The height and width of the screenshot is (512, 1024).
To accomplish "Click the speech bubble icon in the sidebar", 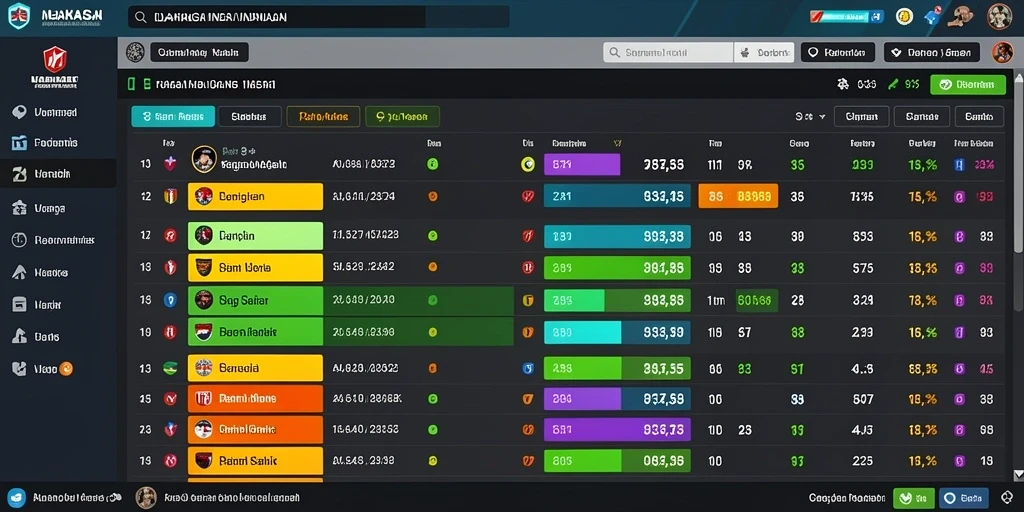I will point(19,112).
